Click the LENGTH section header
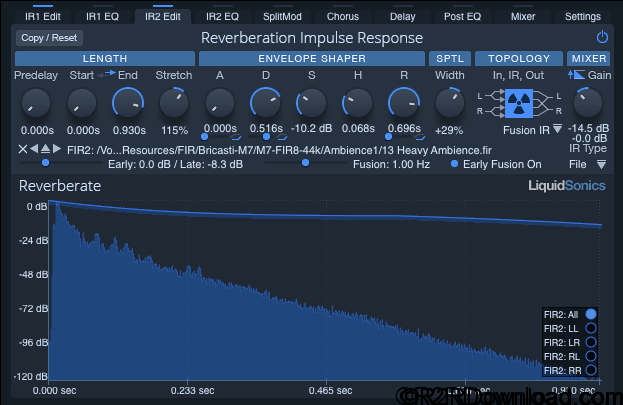 click(x=105, y=58)
